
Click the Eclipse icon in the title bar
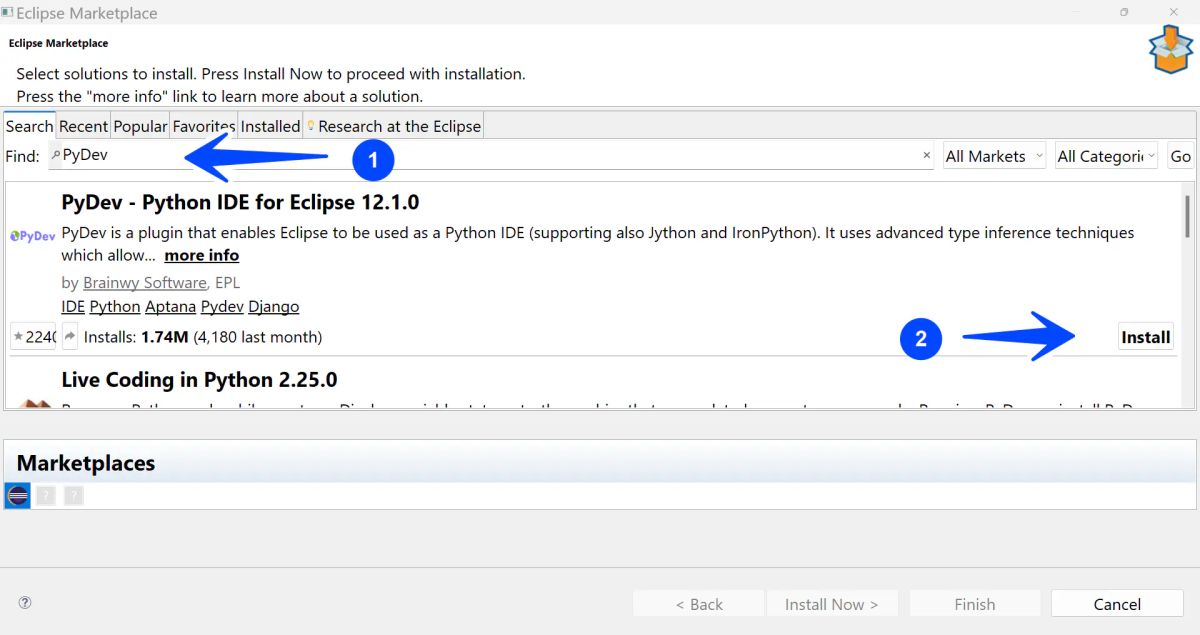(x=8, y=13)
